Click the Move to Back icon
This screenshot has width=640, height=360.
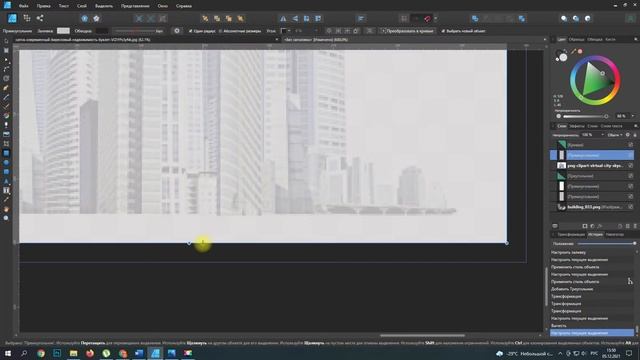(x=205, y=18)
